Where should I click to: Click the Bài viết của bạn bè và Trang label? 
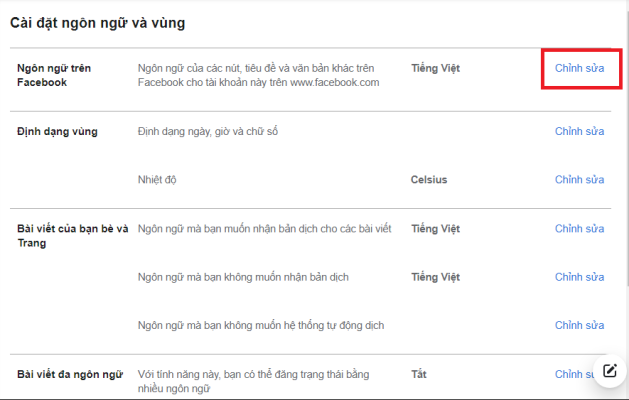[73, 236]
